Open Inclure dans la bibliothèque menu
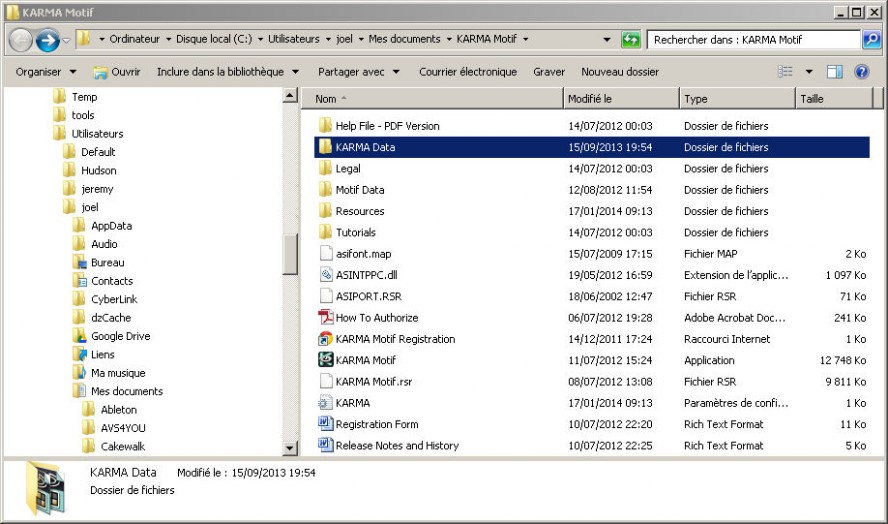This screenshot has width=888, height=524. tap(227, 72)
